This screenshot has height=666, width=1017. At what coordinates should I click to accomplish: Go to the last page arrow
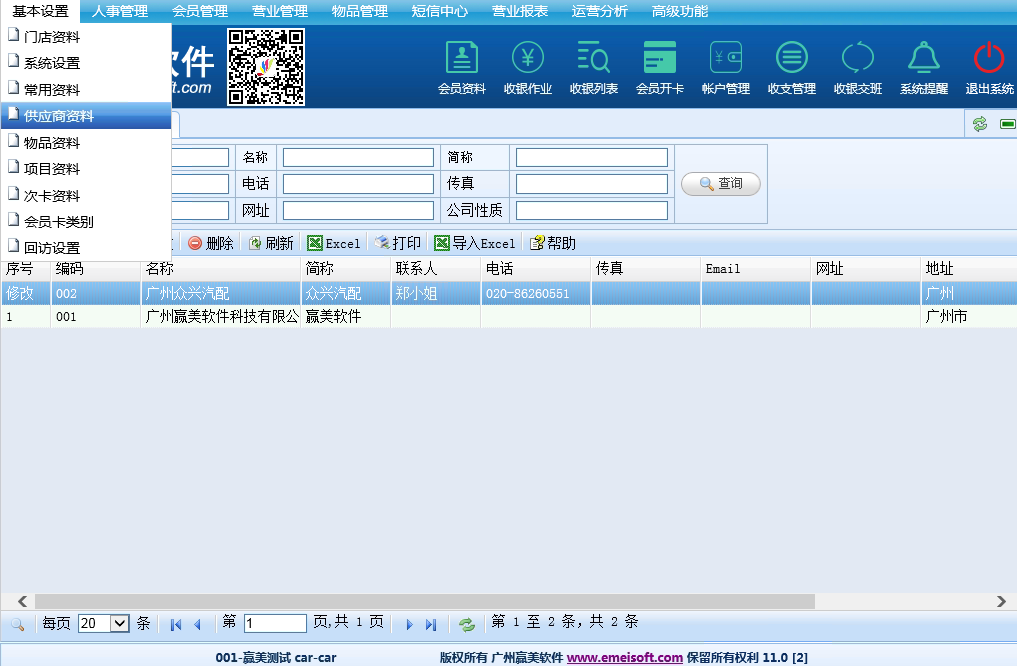tap(431, 624)
